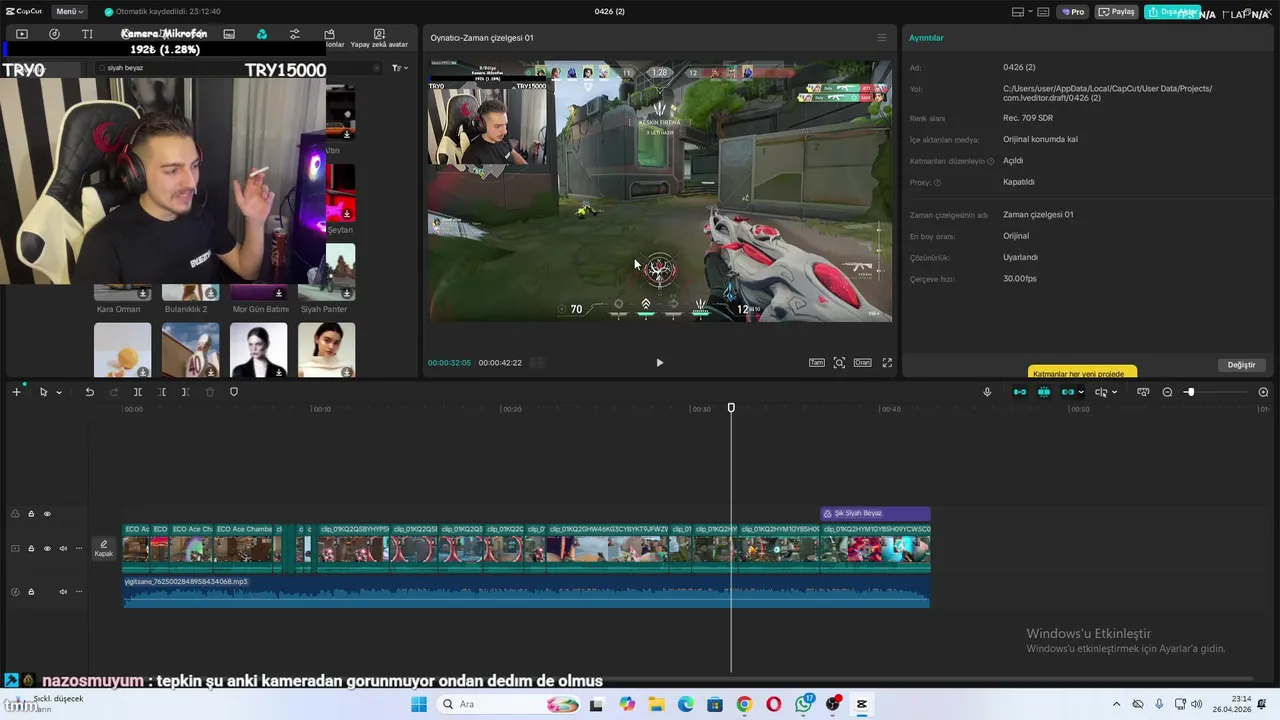Image resolution: width=1280 pixels, height=720 pixels.
Task: Select the Şık Siyah Beyaz filter clip
Action: coord(875,513)
